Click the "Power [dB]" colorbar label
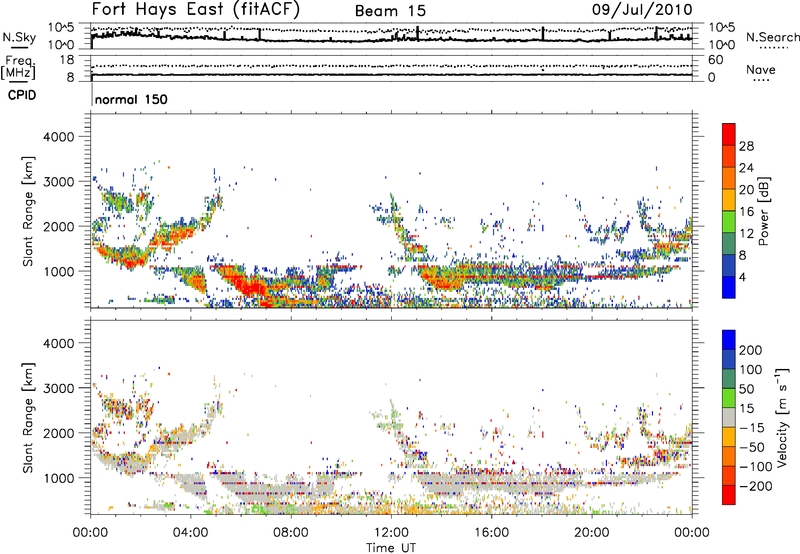 pyautogui.click(x=764, y=211)
